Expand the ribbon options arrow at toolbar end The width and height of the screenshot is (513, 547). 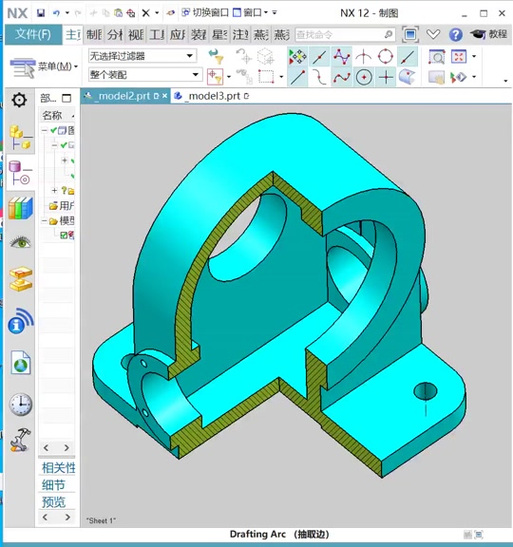505,81
